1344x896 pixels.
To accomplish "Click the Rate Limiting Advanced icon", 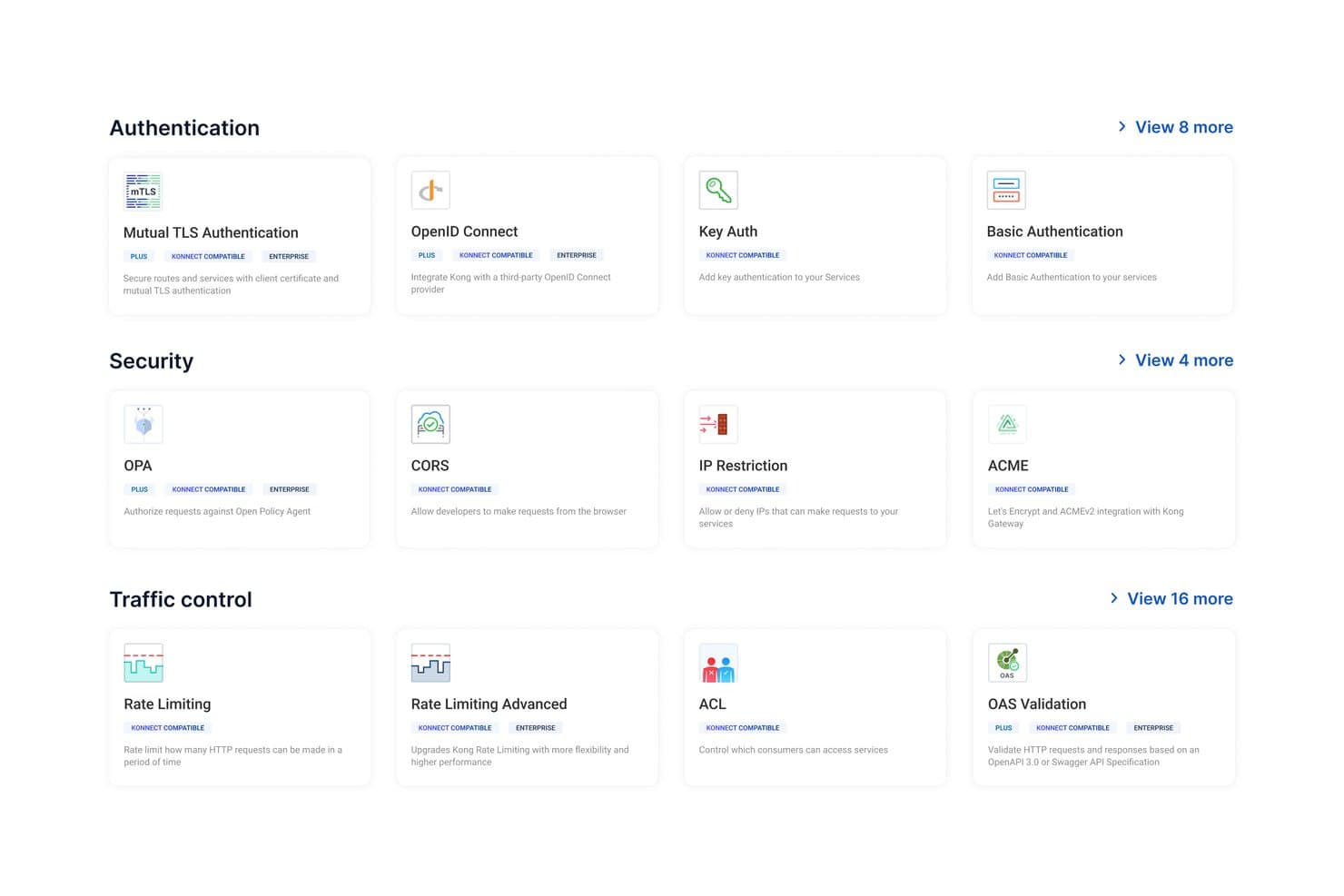I will (430, 663).
